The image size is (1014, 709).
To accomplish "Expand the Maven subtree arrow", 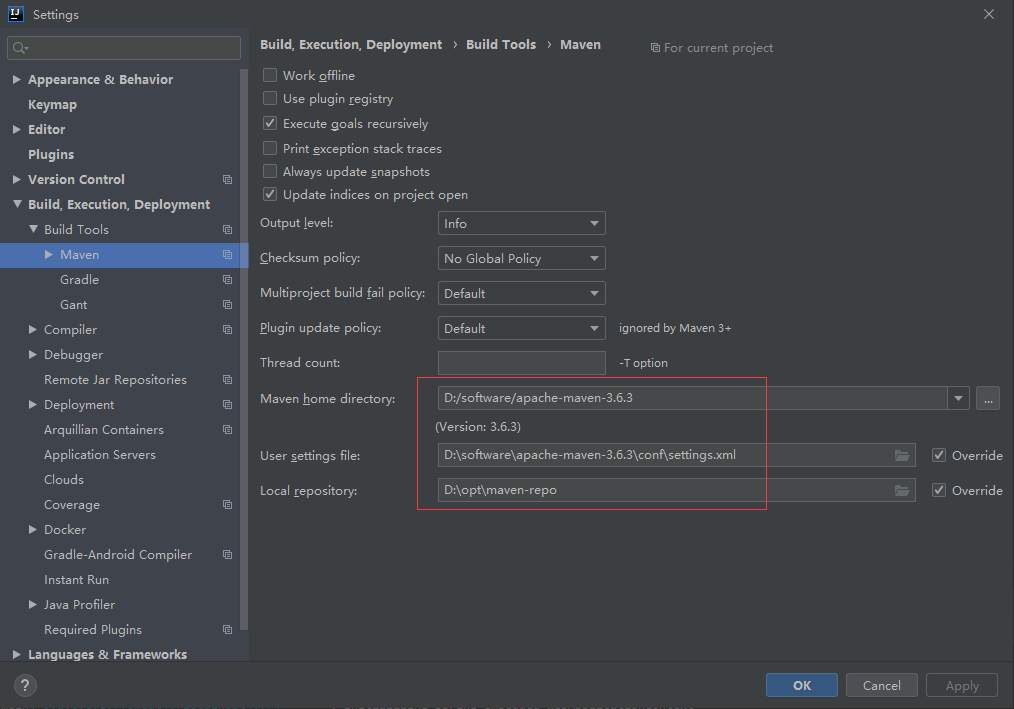I will (x=49, y=255).
